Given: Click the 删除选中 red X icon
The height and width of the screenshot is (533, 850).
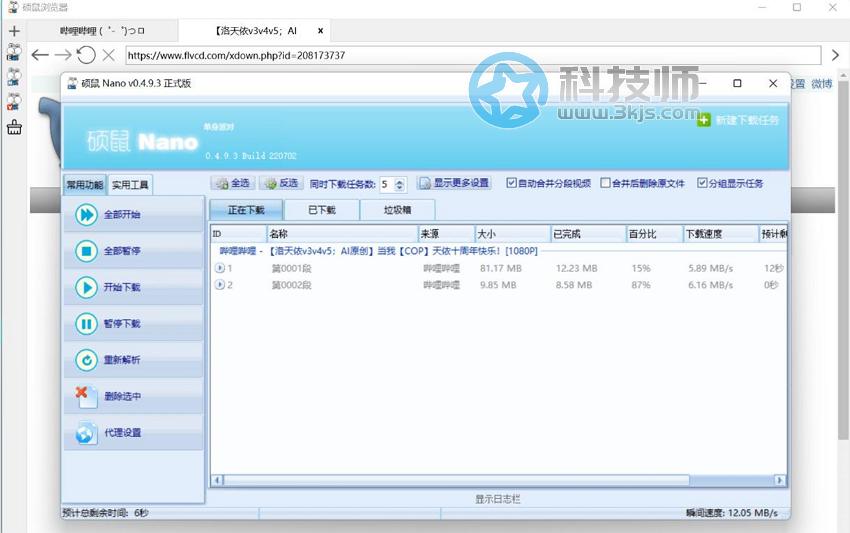Looking at the screenshot, I should pyautogui.click(x=86, y=396).
